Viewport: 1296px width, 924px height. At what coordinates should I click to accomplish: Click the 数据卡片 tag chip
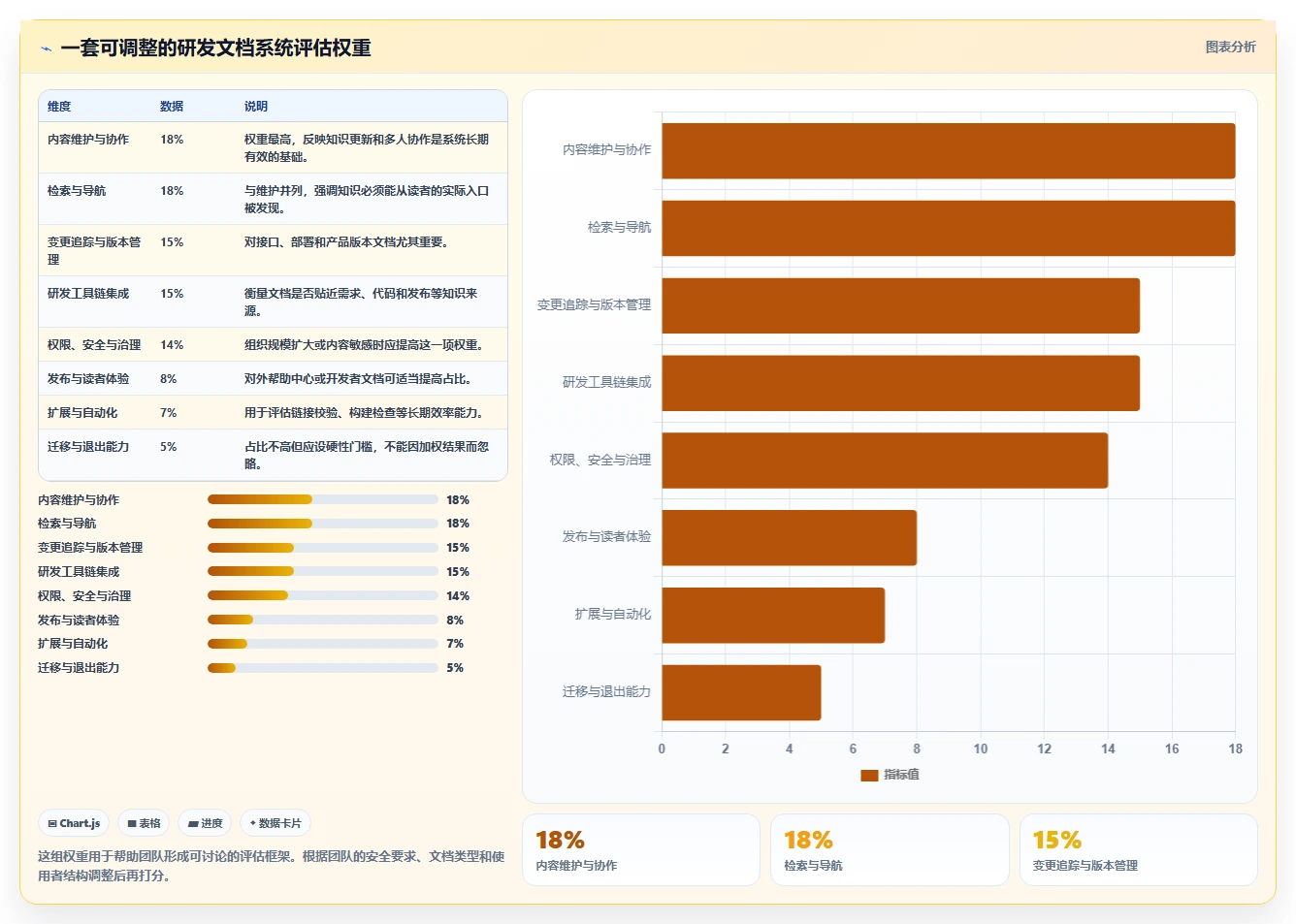pyautogui.click(x=275, y=823)
